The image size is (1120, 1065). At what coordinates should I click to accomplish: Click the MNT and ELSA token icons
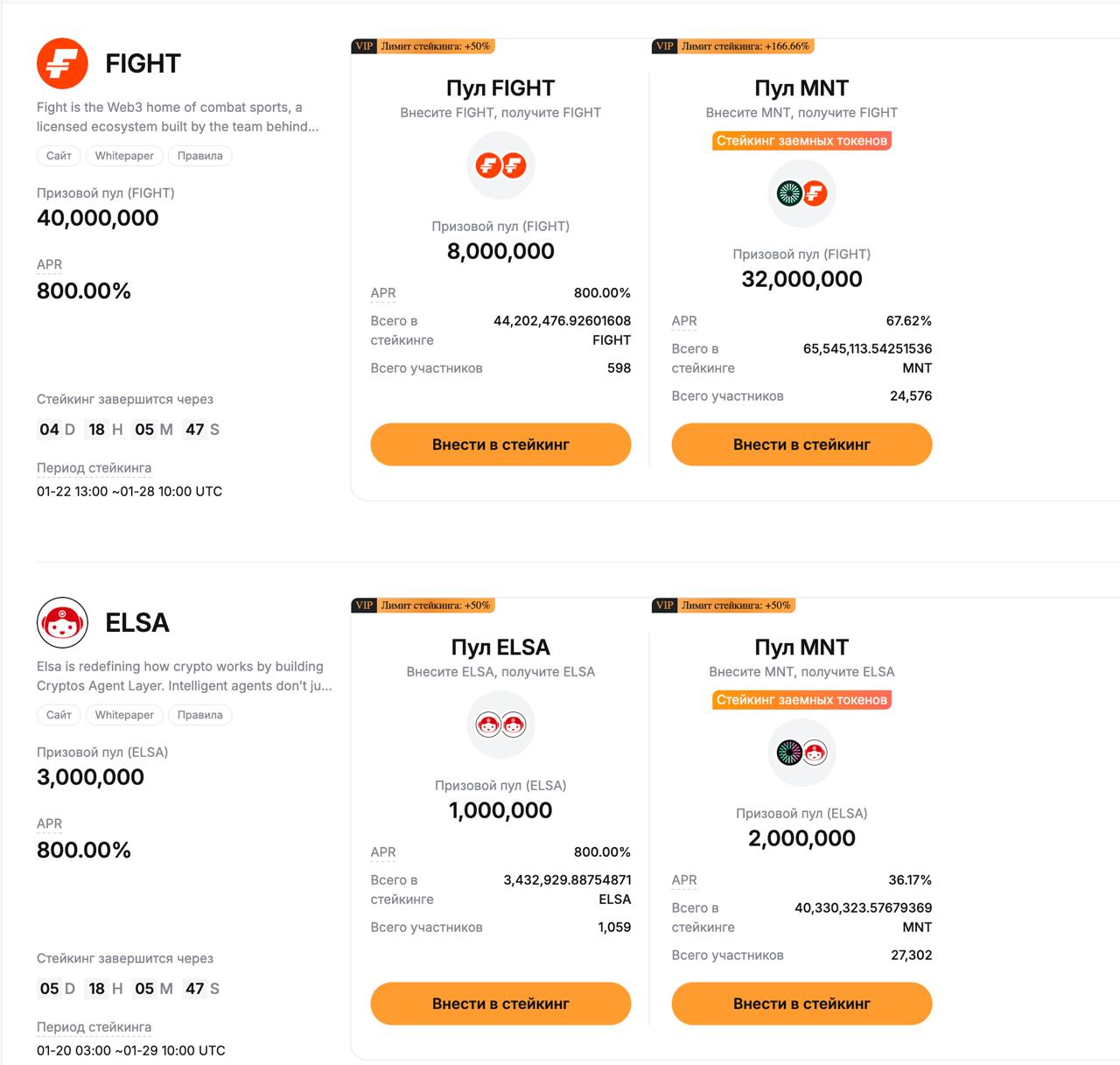click(801, 753)
